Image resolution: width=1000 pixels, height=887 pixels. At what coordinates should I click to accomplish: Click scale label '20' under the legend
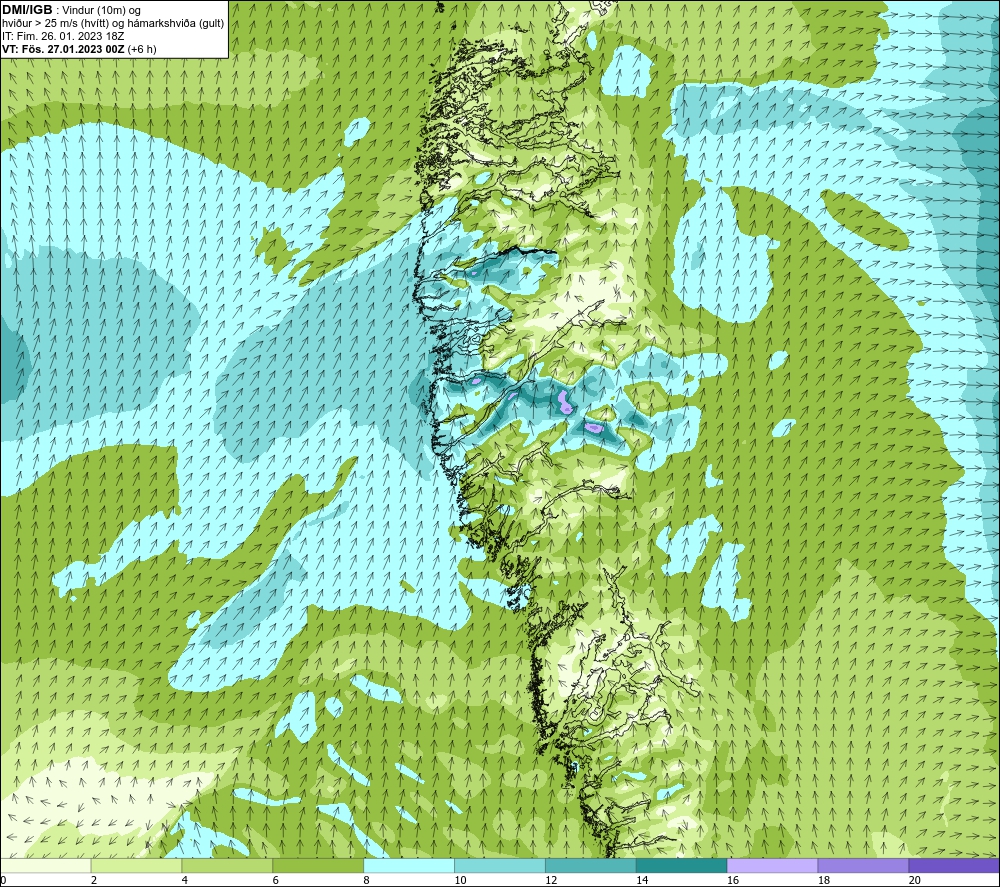(x=915, y=881)
